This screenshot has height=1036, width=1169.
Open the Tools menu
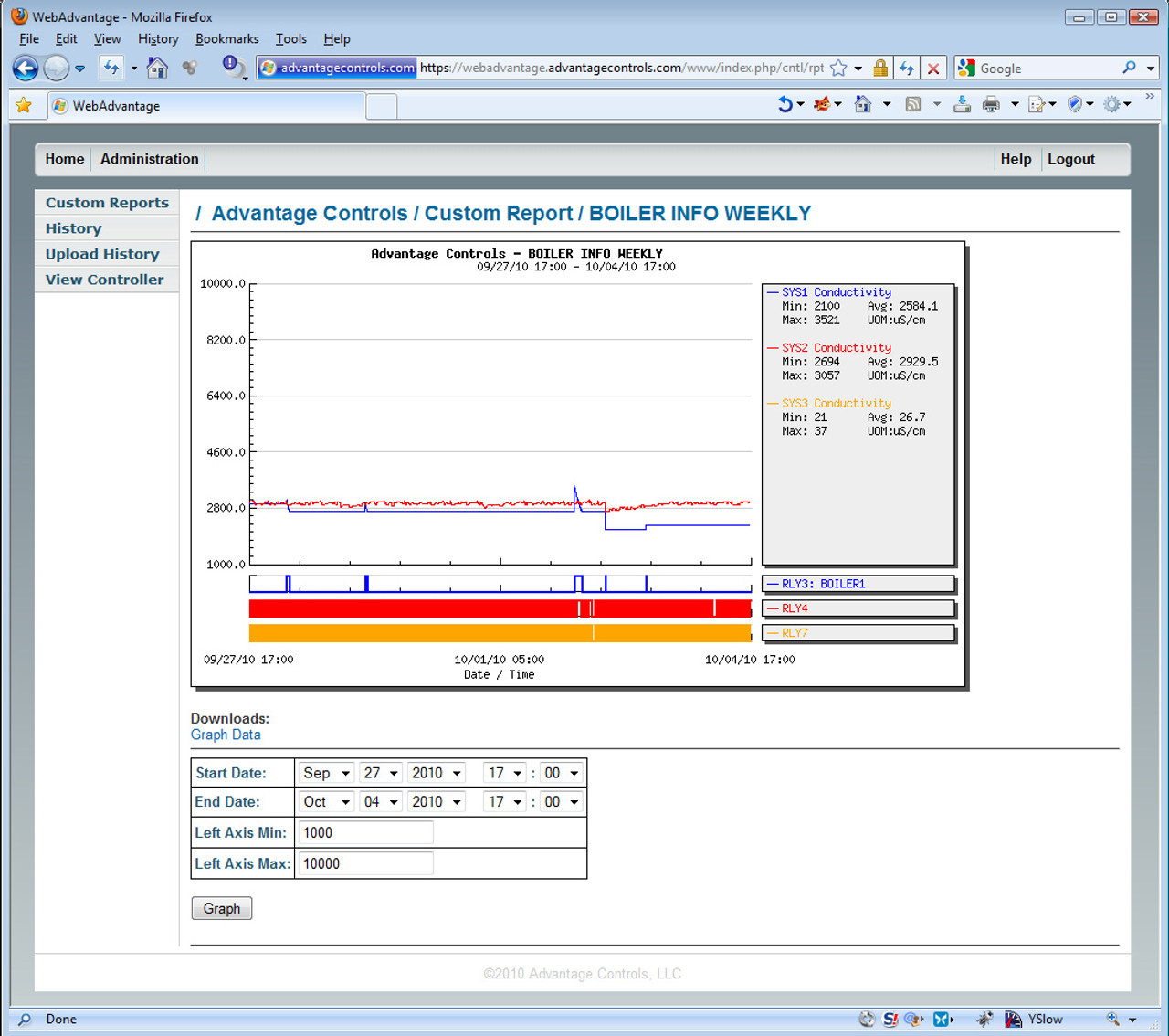click(290, 39)
